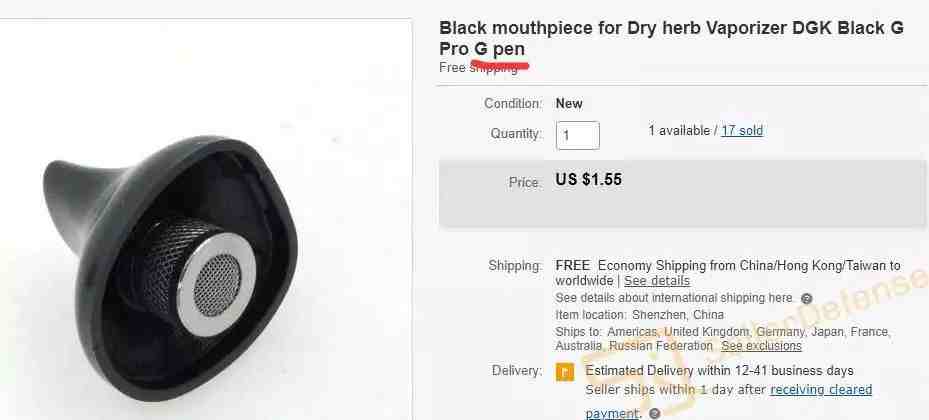Click the condition value New
Image resolution: width=929 pixels, height=420 pixels.
(569, 104)
